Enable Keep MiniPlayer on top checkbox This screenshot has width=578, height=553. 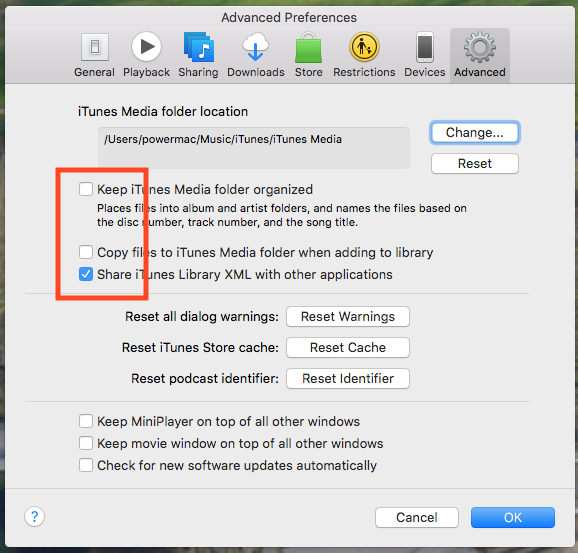86,421
